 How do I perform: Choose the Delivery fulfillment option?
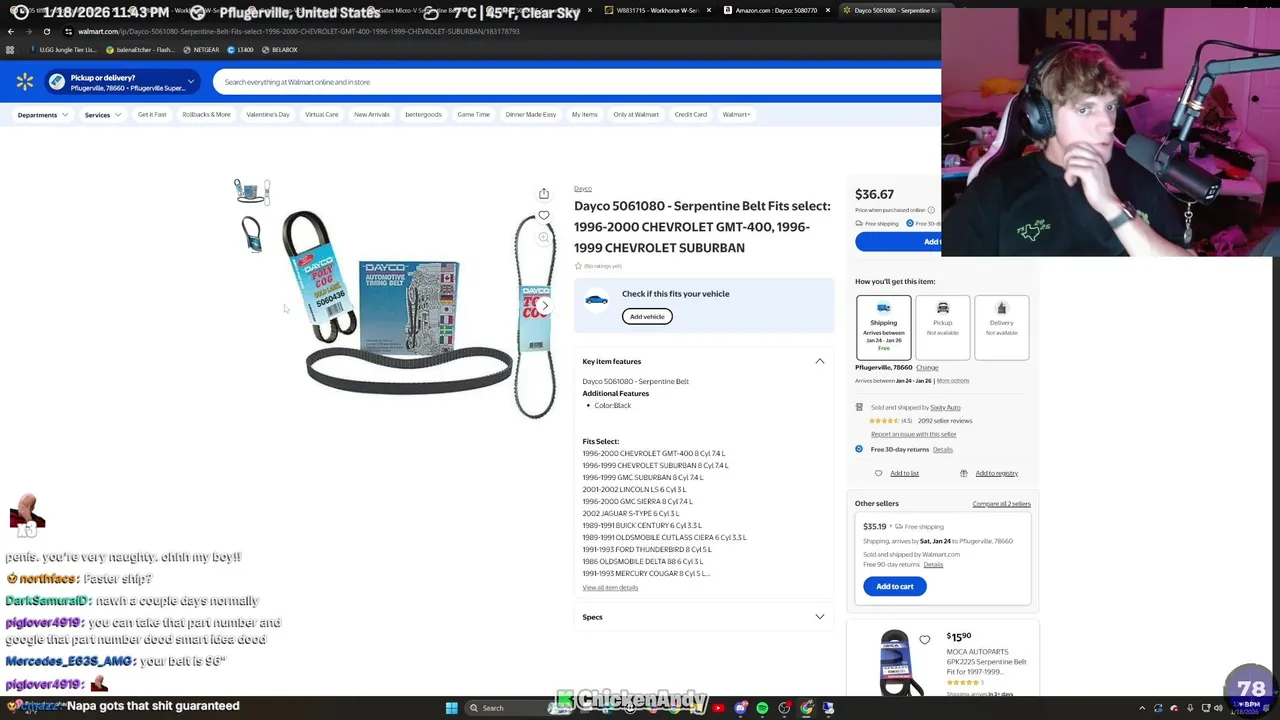pos(1001,327)
